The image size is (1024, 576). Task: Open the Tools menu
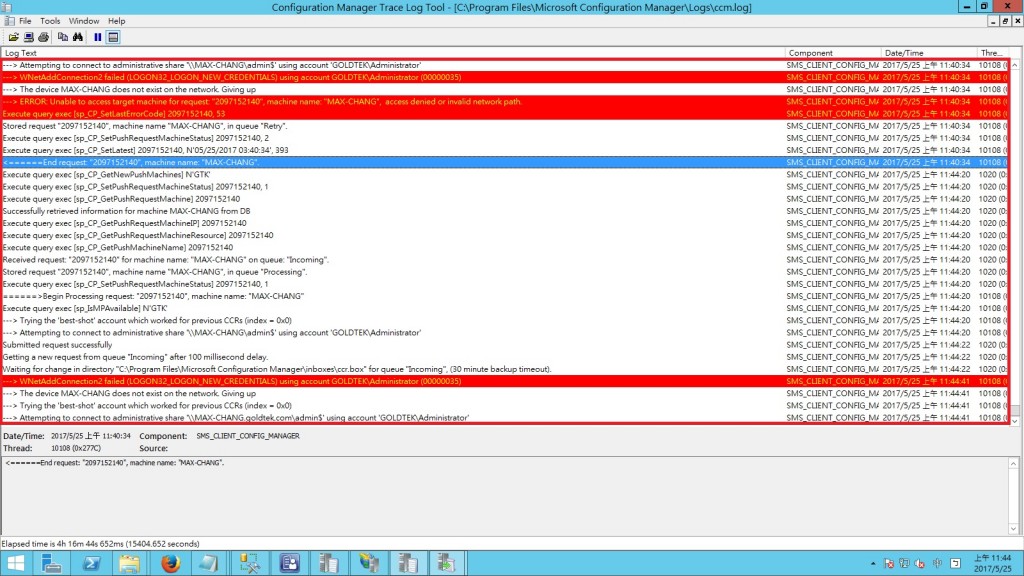tap(50, 21)
